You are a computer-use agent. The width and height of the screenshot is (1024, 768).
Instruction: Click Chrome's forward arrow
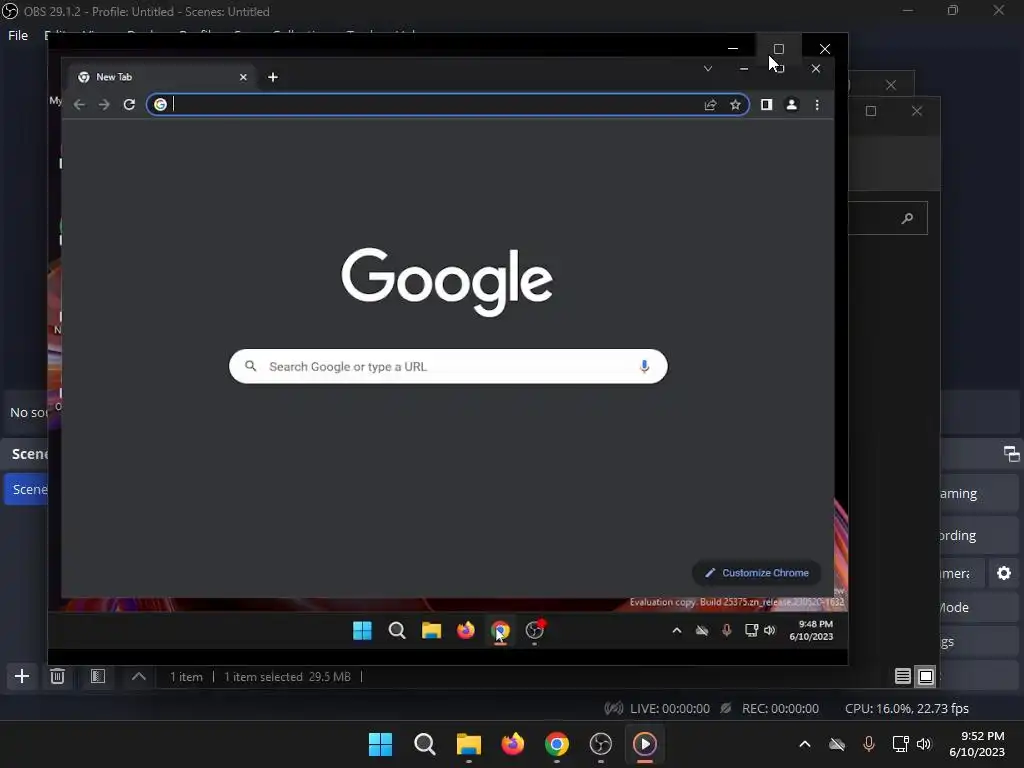(x=104, y=104)
